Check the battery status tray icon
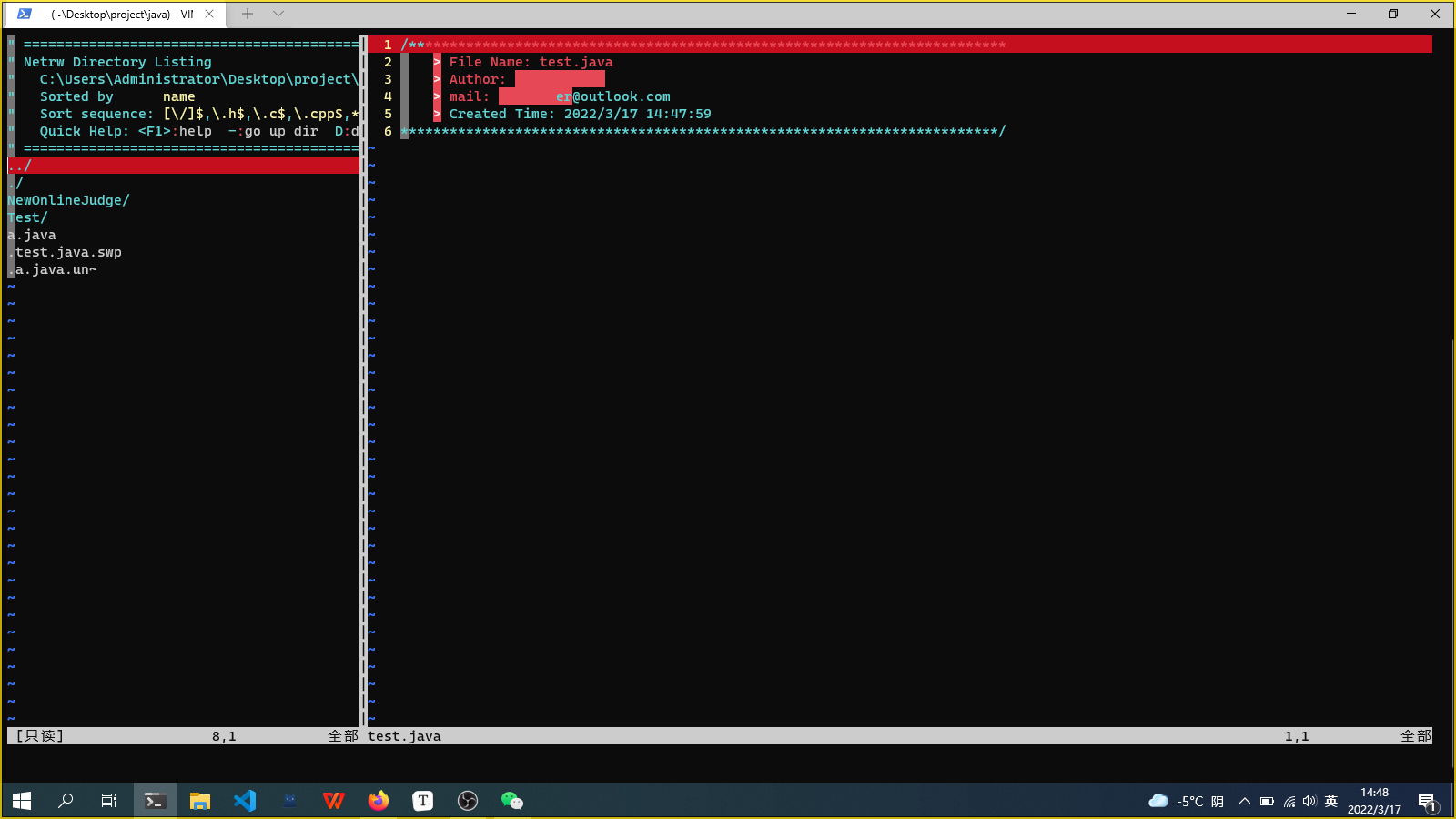Image resolution: width=1456 pixels, height=819 pixels. coord(1267,802)
